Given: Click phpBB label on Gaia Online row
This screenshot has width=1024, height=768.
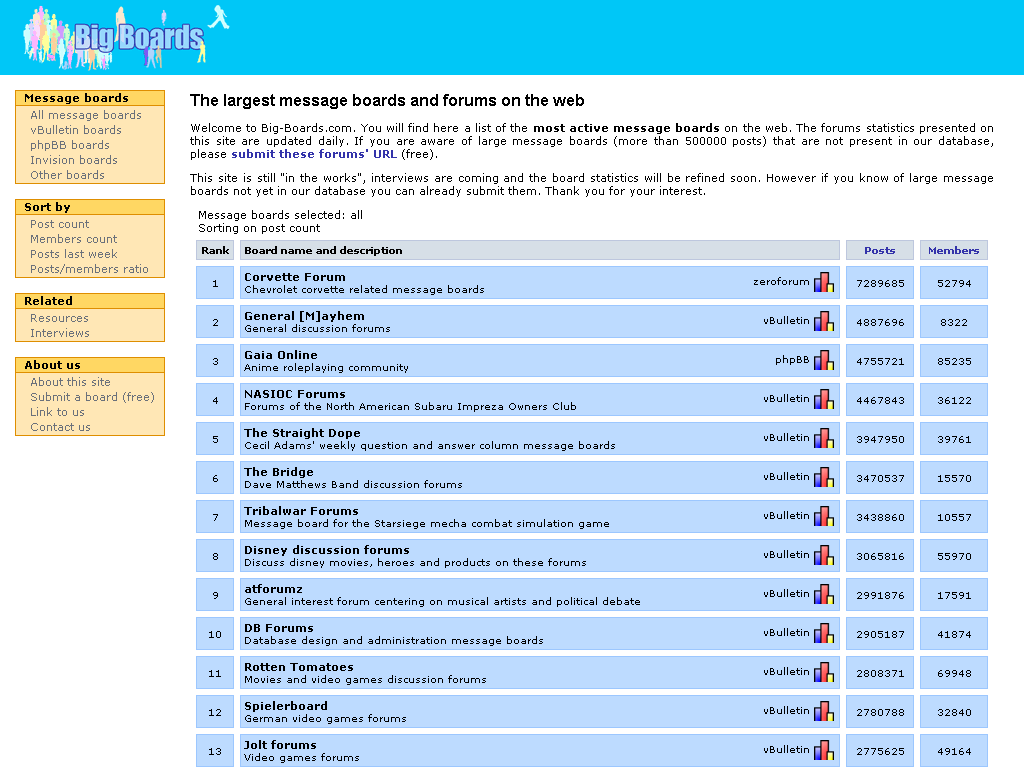Looking at the screenshot, I should 792,360.
